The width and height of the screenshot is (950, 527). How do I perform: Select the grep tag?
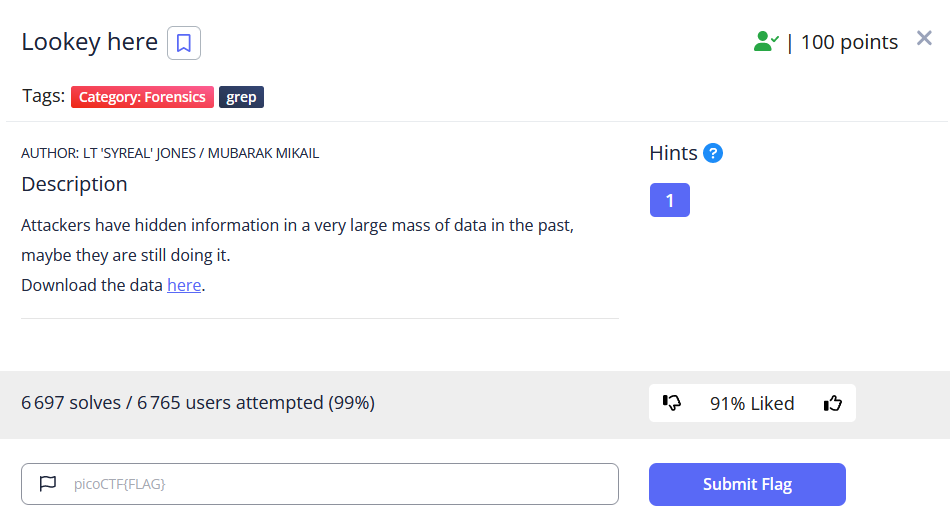[241, 97]
